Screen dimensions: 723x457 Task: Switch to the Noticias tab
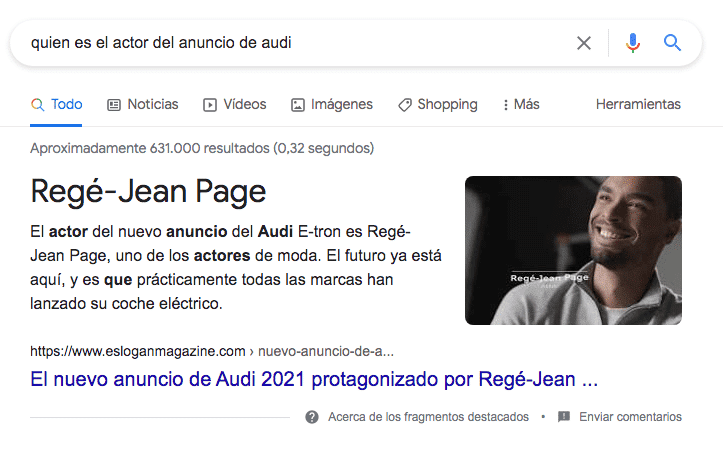click(142, 105)
